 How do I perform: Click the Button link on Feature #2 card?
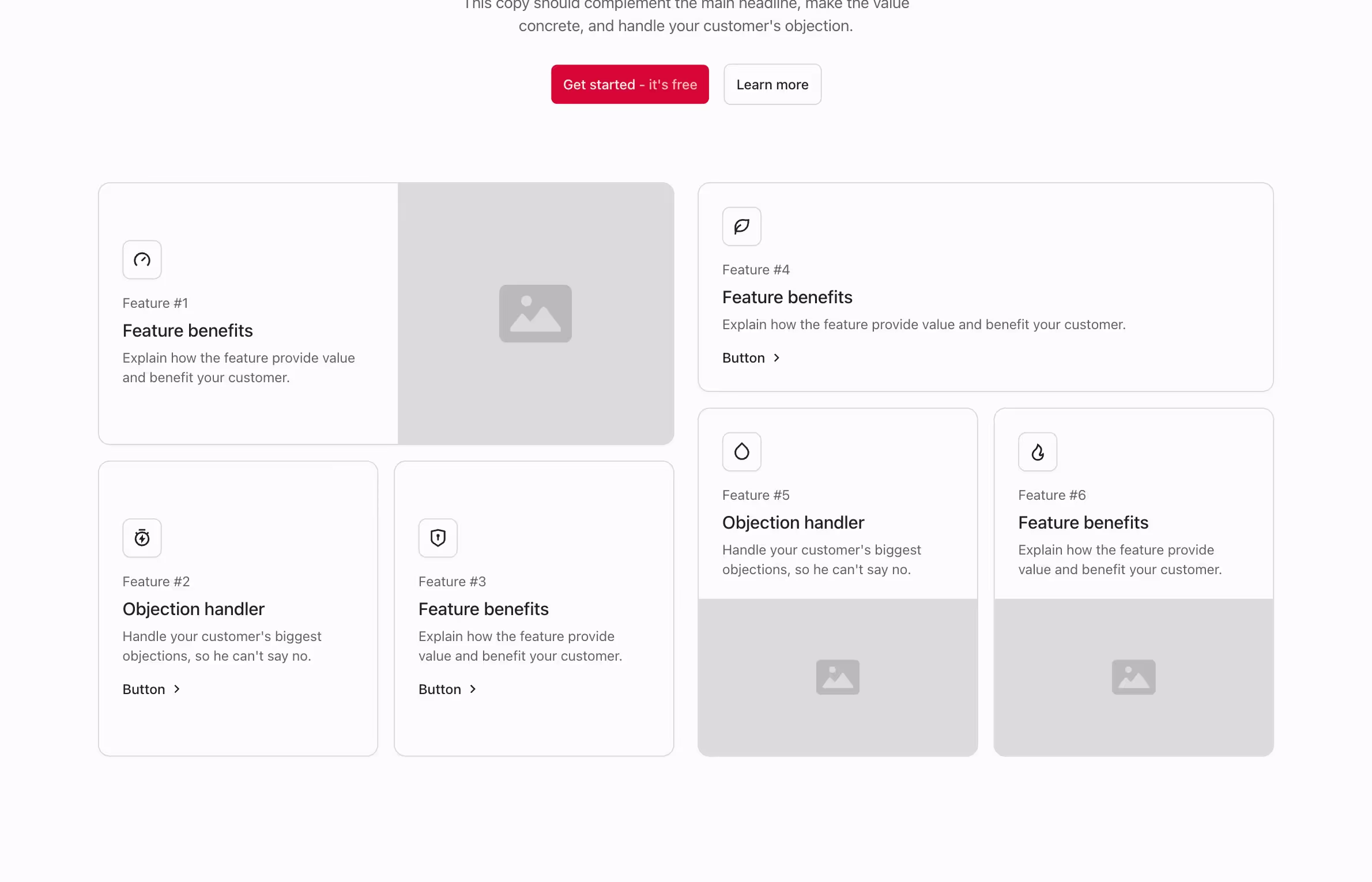coord(143,689)
